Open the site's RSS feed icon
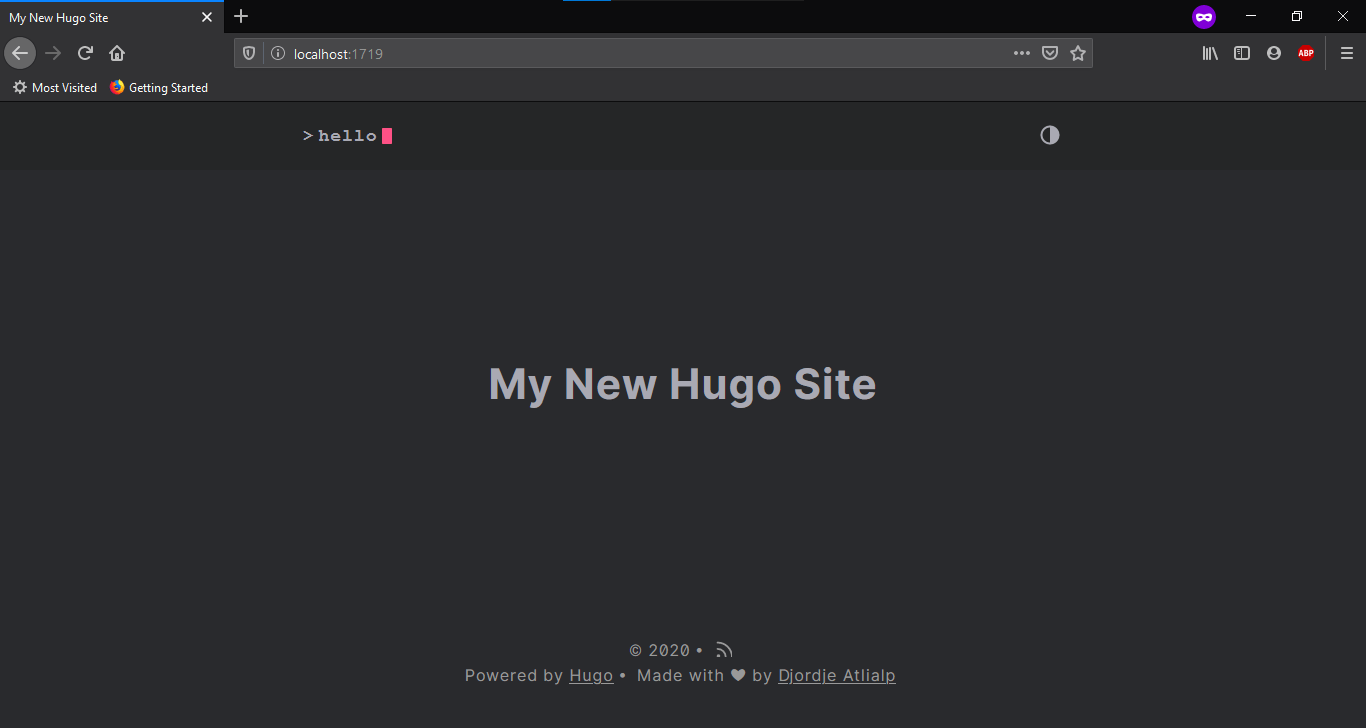 723,649
